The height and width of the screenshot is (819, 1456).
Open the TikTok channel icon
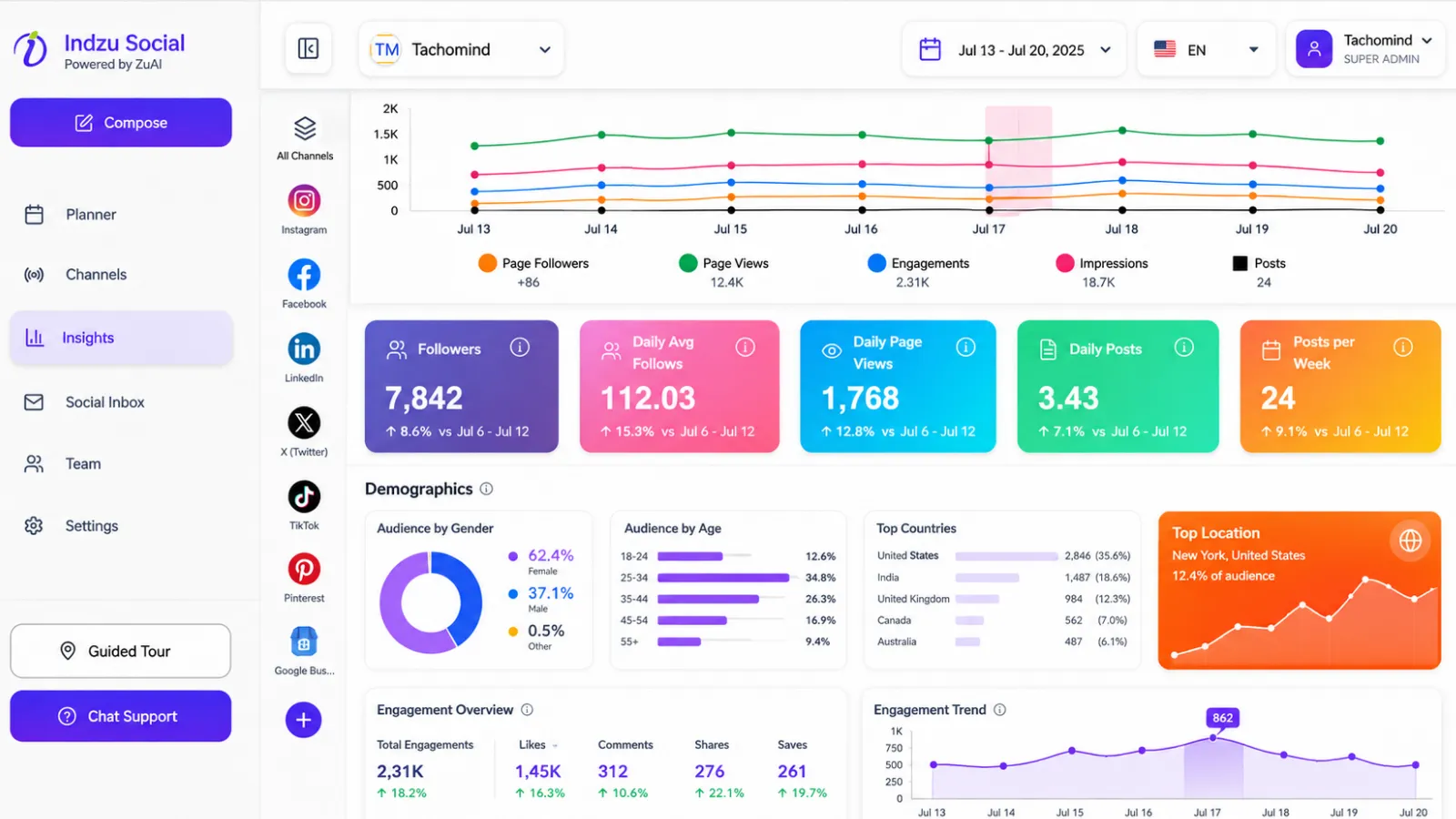(x=304, y=496)
